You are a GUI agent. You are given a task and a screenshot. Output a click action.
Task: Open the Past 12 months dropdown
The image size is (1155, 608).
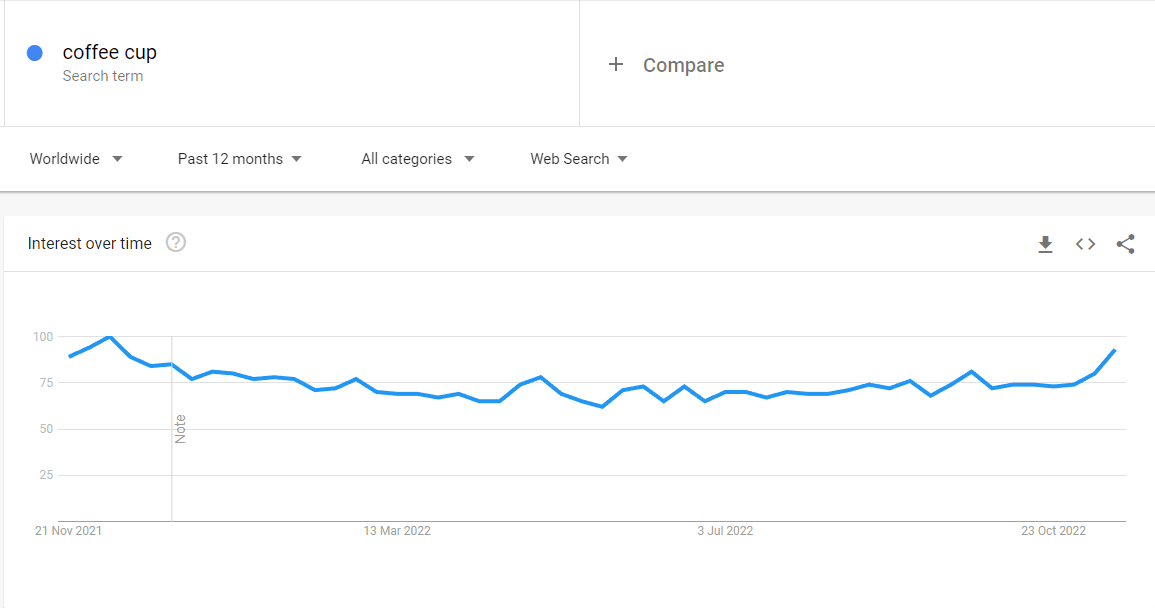point(239,159)
